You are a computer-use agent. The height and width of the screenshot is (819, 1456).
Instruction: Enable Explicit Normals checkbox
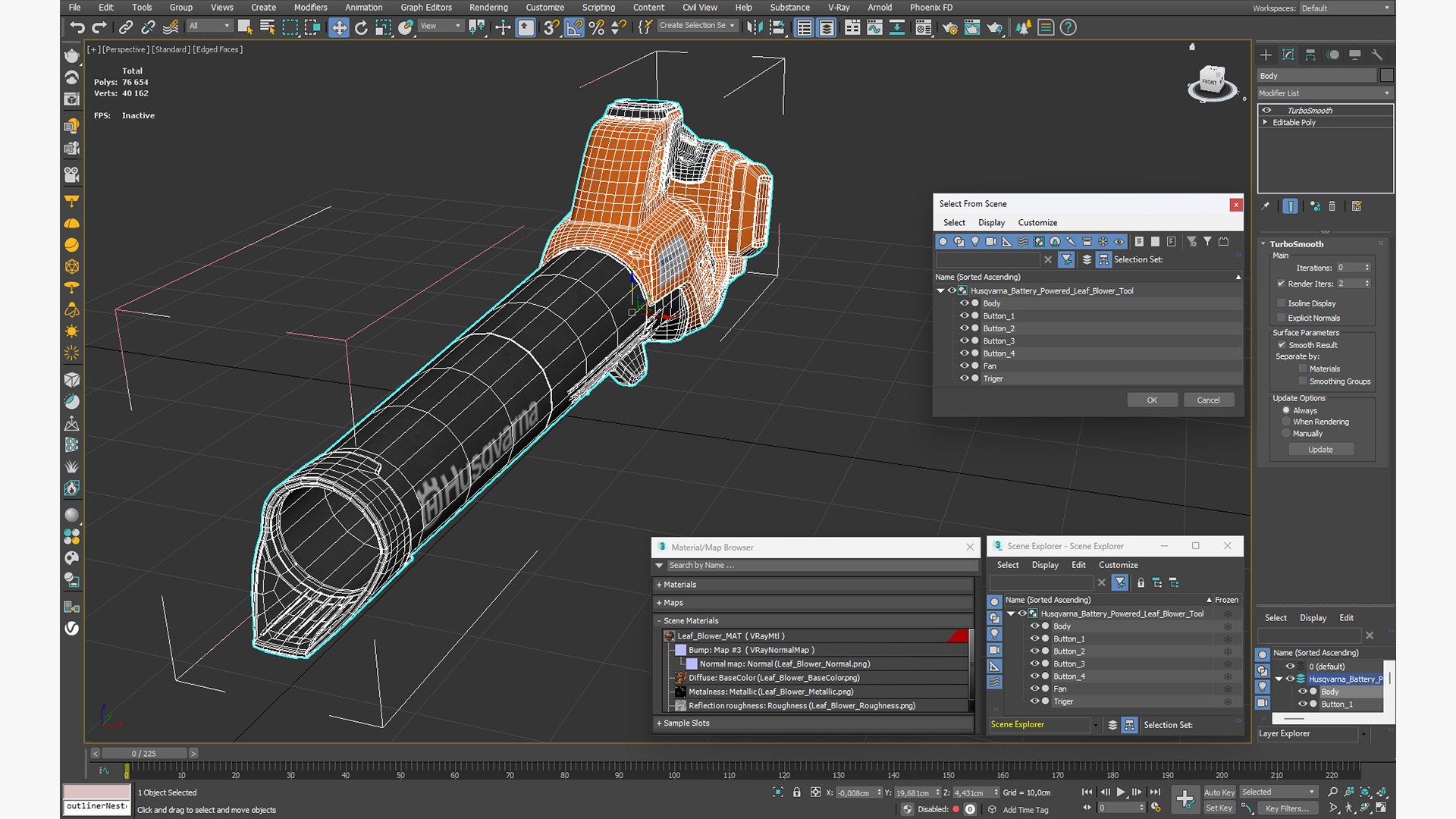coord(1281,318)
